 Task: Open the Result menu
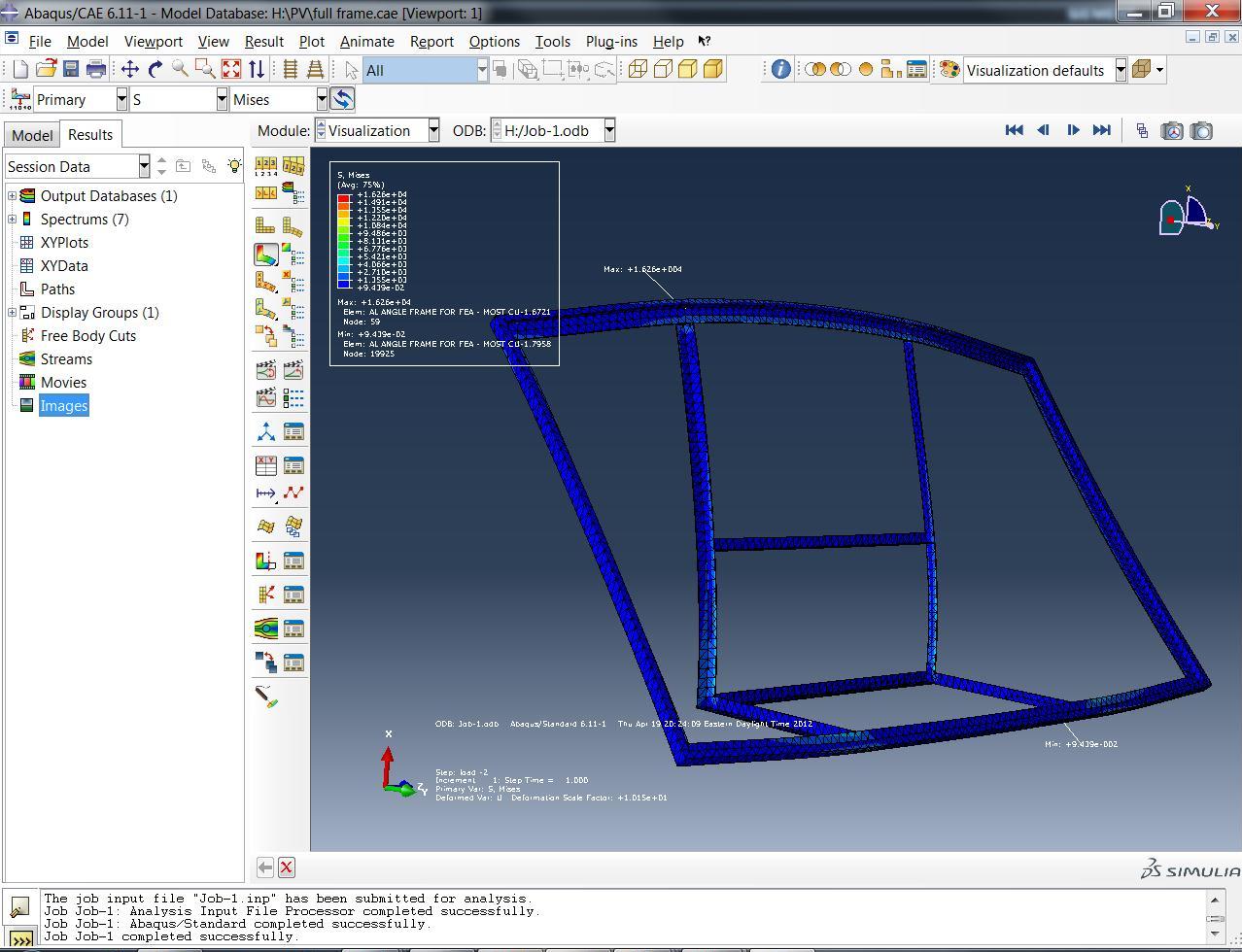(x=263, y=42)
